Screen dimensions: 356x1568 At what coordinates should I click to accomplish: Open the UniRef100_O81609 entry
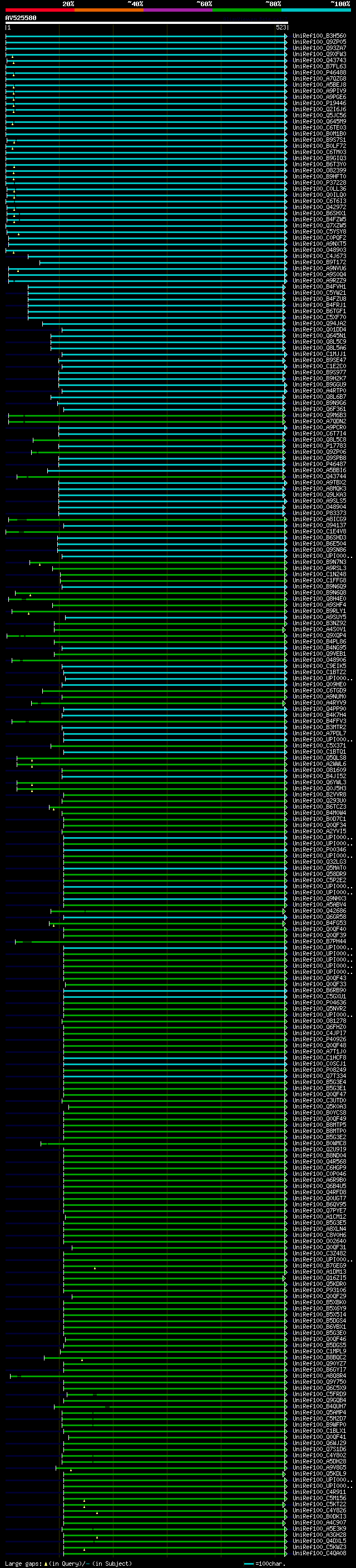click(x=319, y=770)
